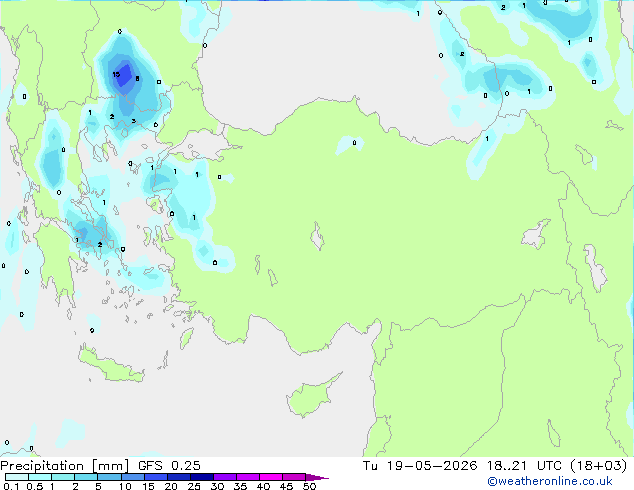Click the '30' legend scale label
Screen dimensions: 634x490
point(217,486)
